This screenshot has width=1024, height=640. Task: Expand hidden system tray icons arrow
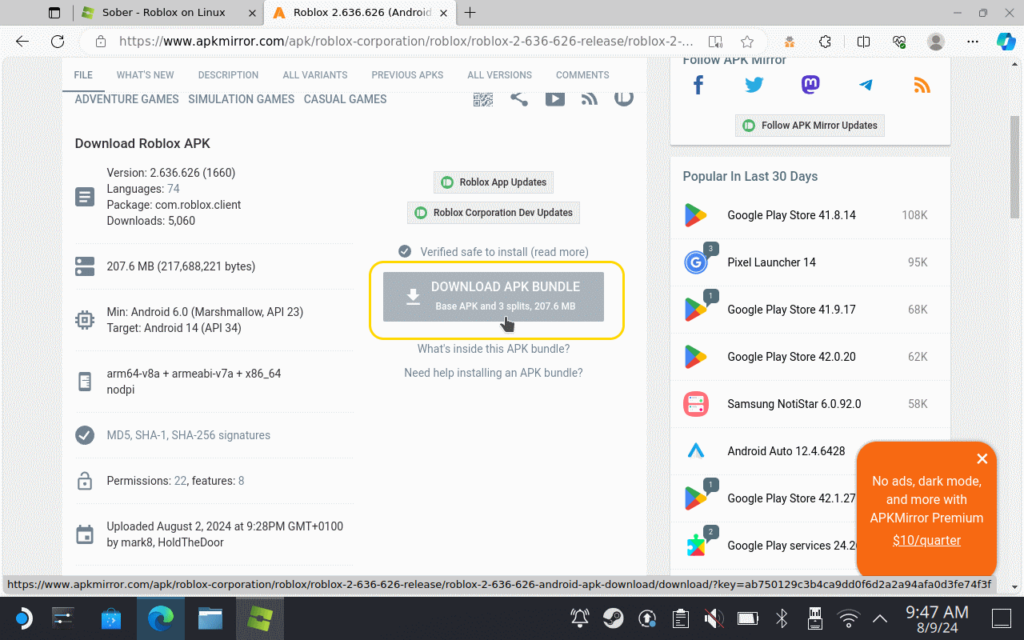pos(880,618)
